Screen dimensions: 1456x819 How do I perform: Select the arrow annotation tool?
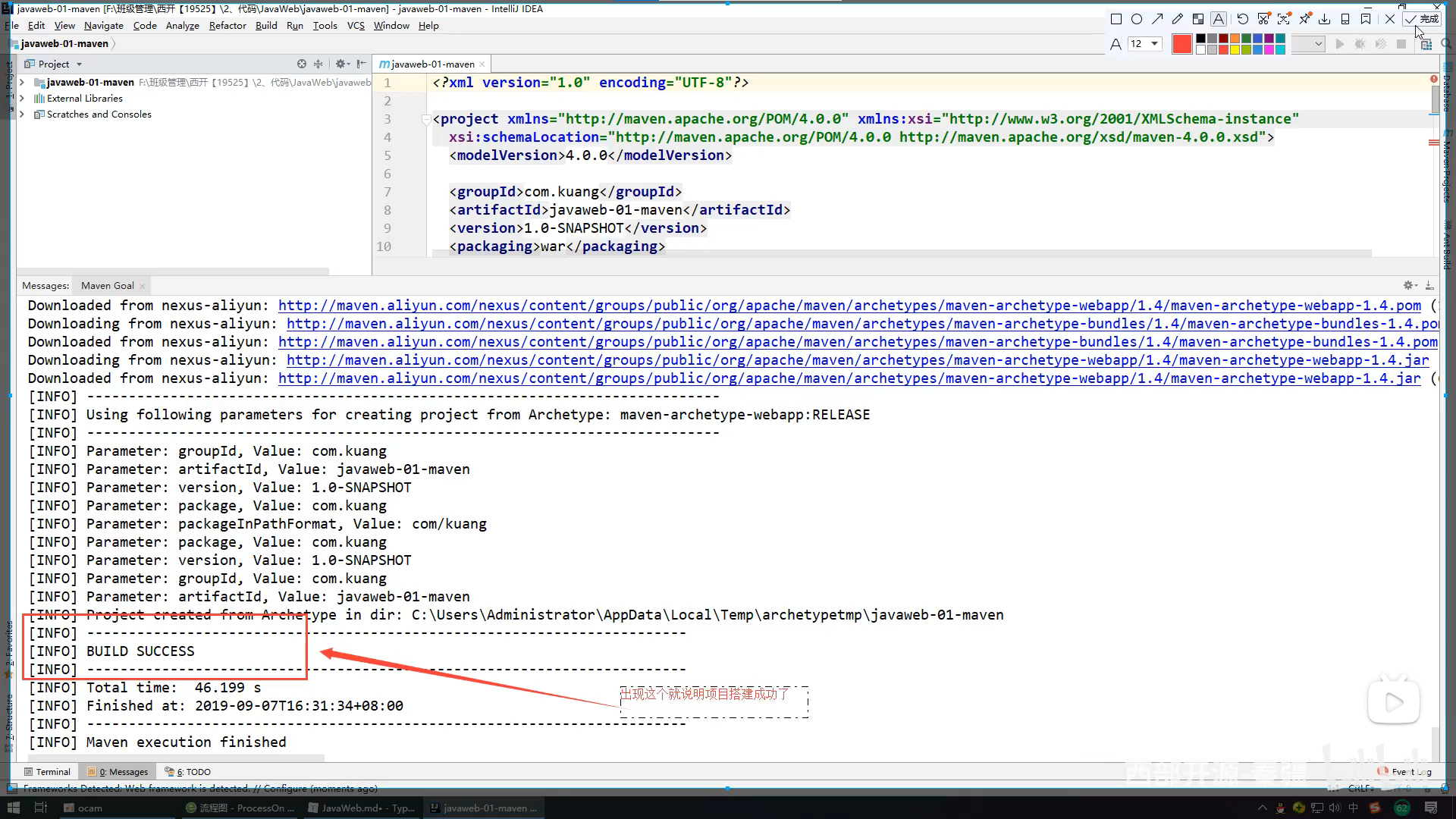(x=1157, y=19)
